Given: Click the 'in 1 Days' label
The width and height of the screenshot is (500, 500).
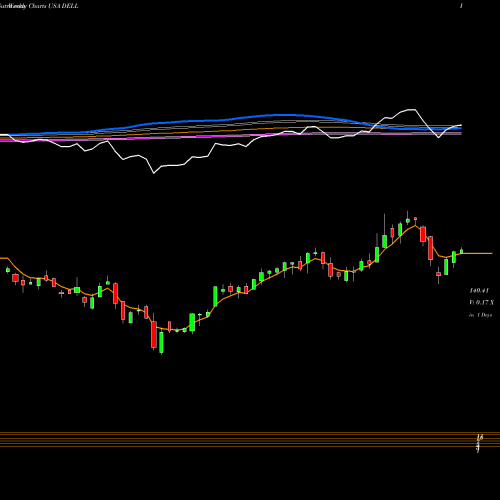Looking at the screenshot, I should tap(480, 315).
